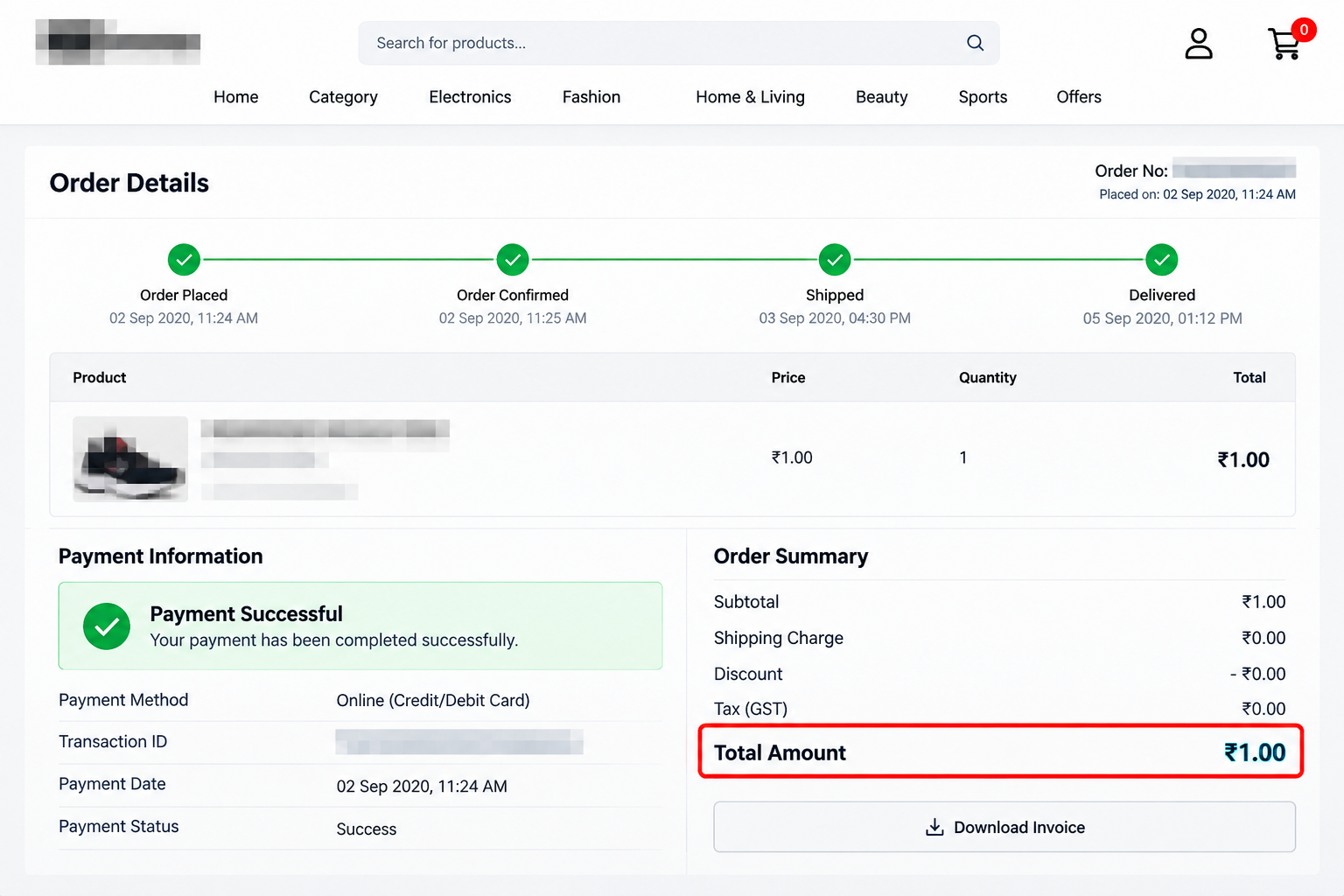Click the Shipping Charge ₹0.00 amount

tap(1263, 638)
